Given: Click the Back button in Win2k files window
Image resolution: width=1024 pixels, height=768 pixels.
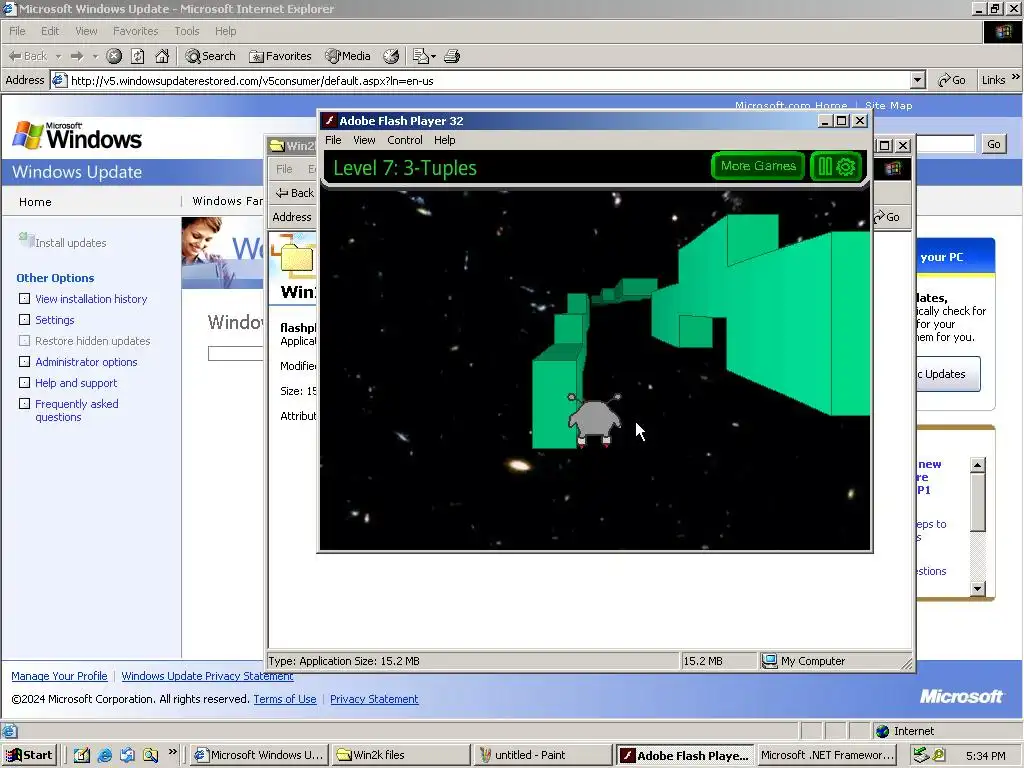Looking at the screenshot, I should coord(295,193).
